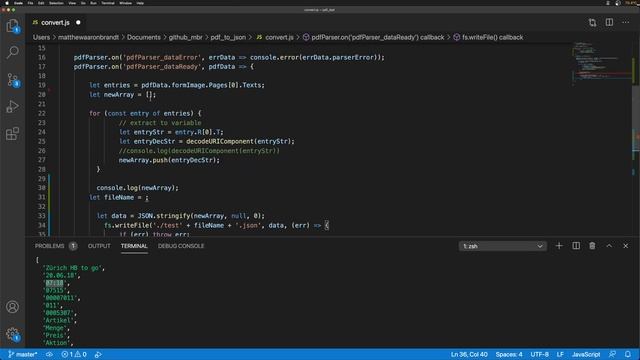Screen dimensions: 640x360
Task: Change language mode 'JavaScript'
Action: 586,354
